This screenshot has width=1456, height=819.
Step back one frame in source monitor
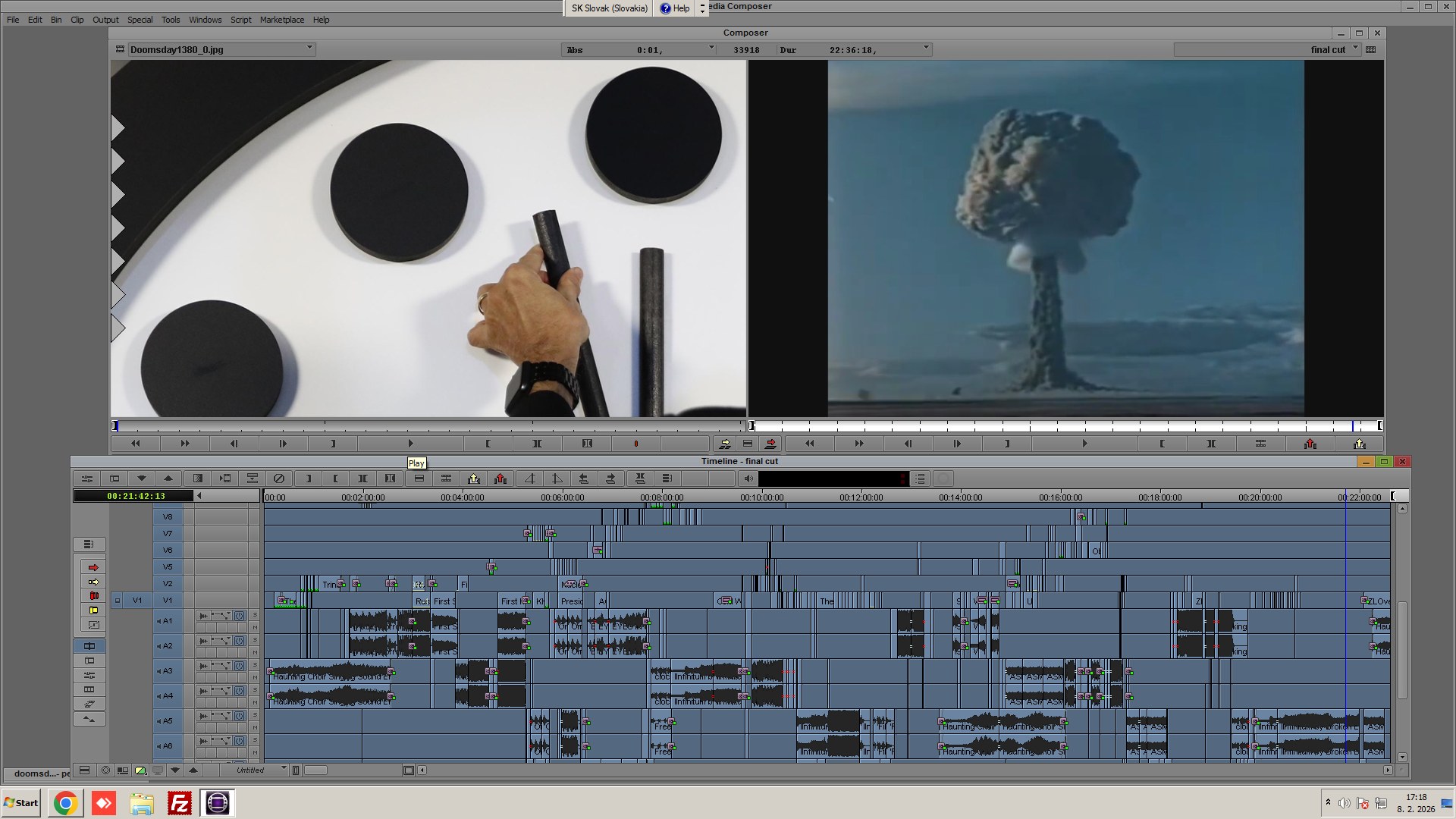[x=234, y=444]
